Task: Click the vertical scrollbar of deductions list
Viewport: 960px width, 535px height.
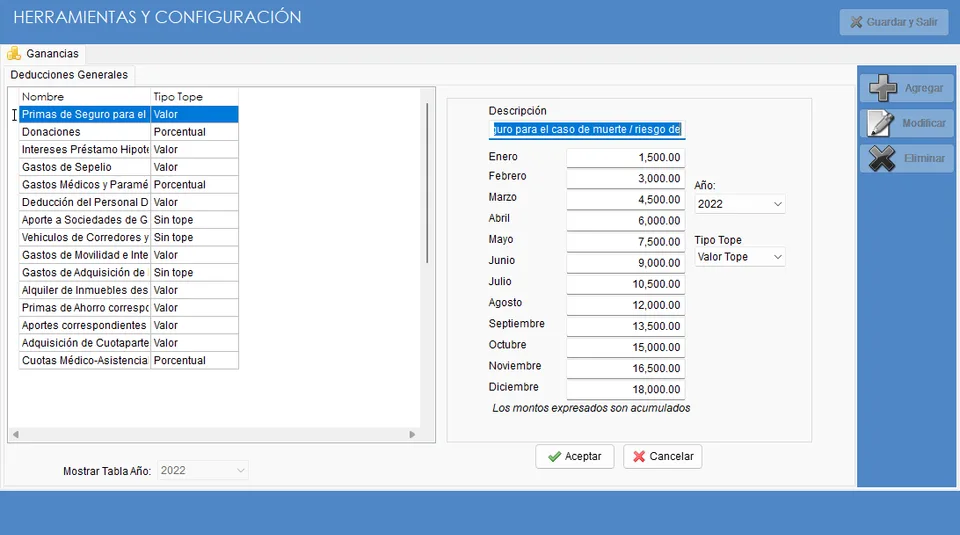Action: pyautogui.click(x=427, y=184)
